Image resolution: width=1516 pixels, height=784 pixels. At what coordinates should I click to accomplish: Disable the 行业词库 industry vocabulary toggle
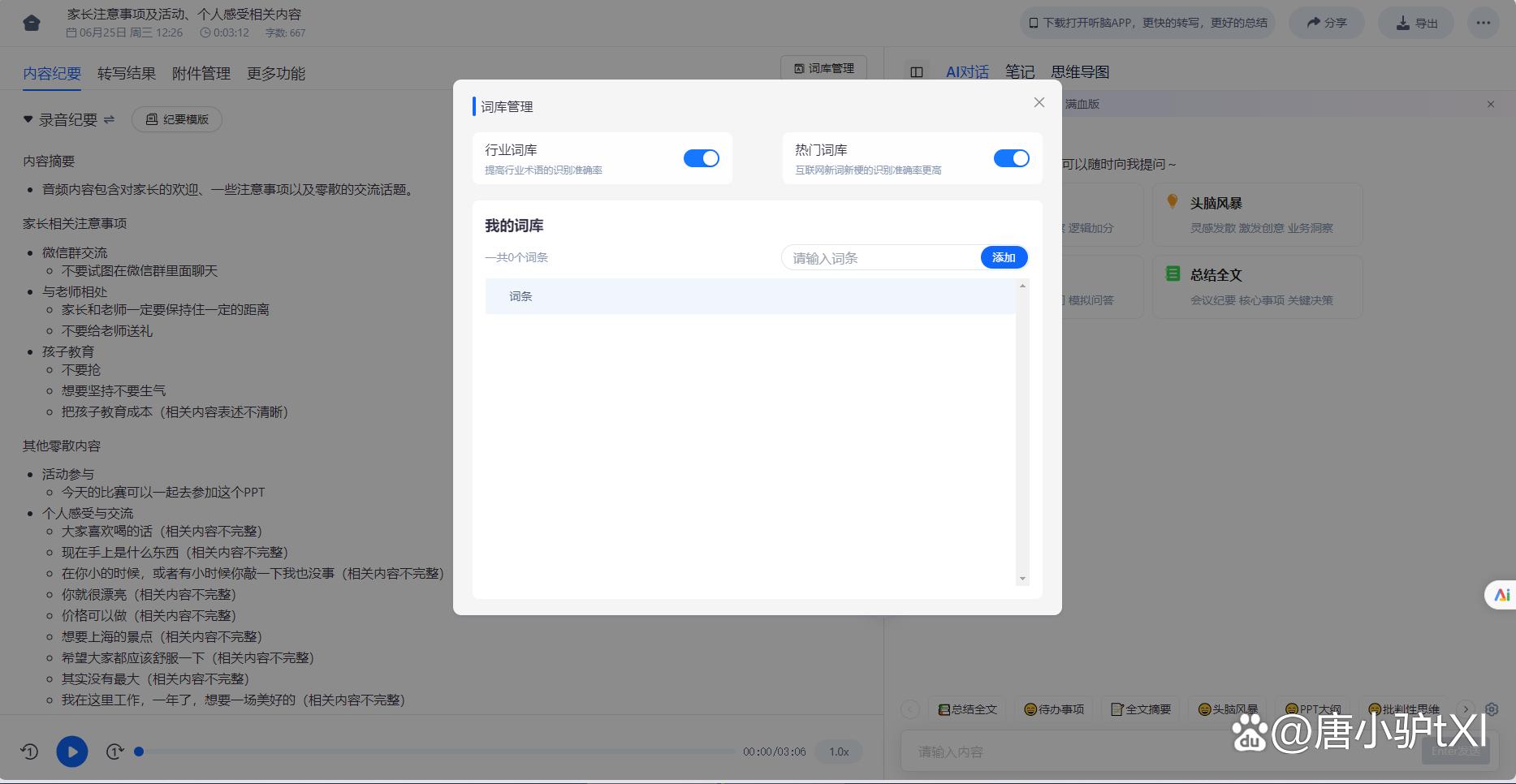pos(702,158)
